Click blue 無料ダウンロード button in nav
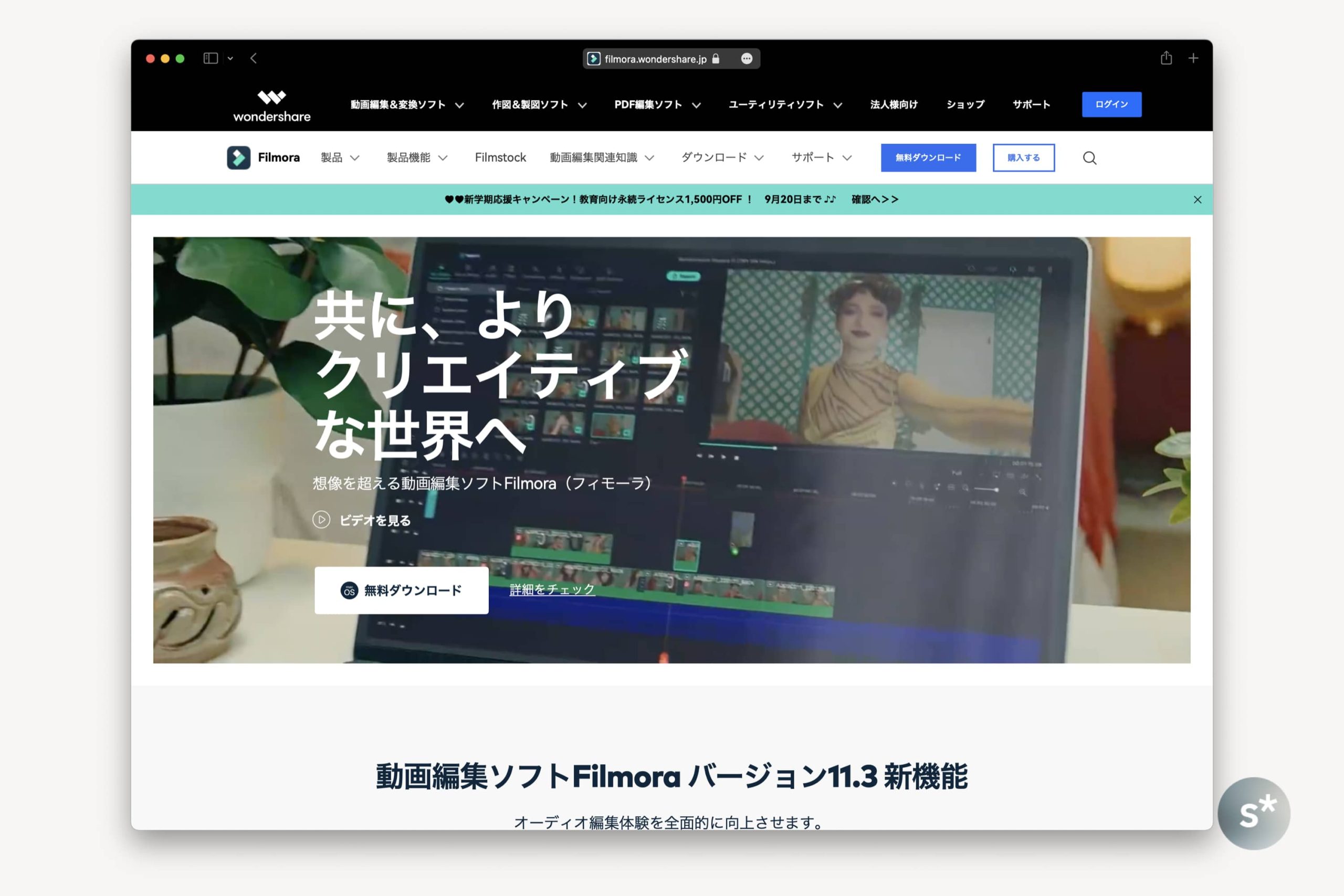The width and height of the screenshot is (1344, 896). tap(928, 157)
